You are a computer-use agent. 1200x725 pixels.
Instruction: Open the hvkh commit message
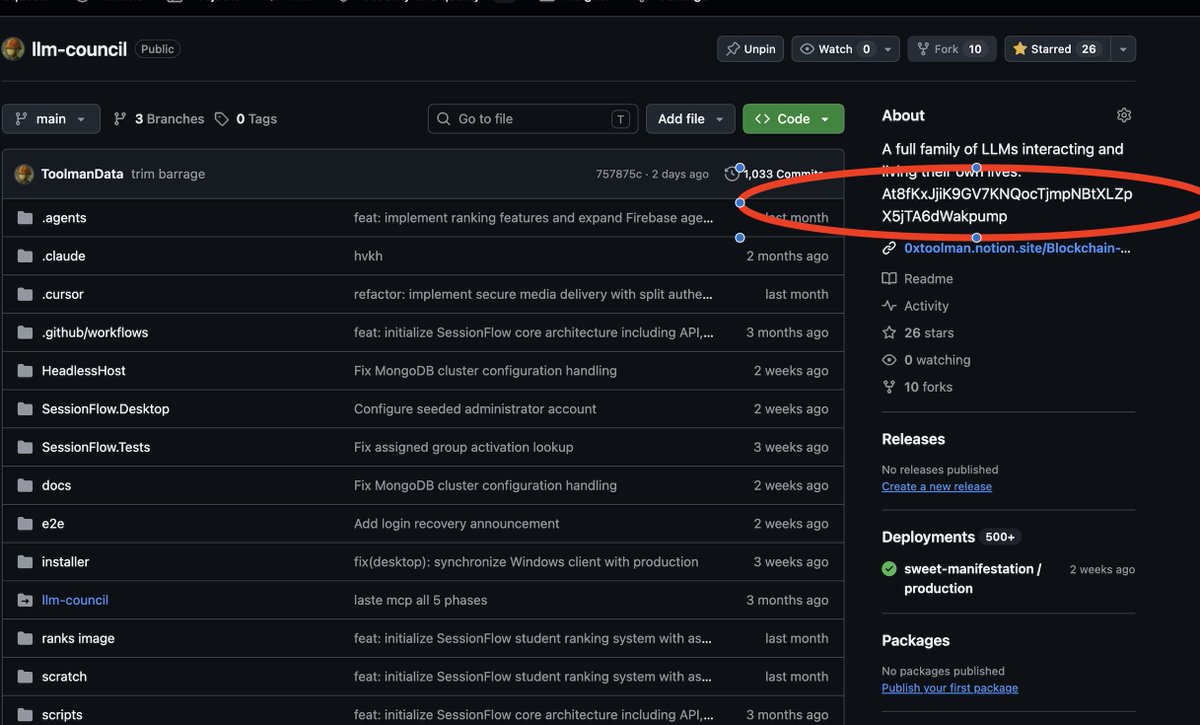(368, 256)
